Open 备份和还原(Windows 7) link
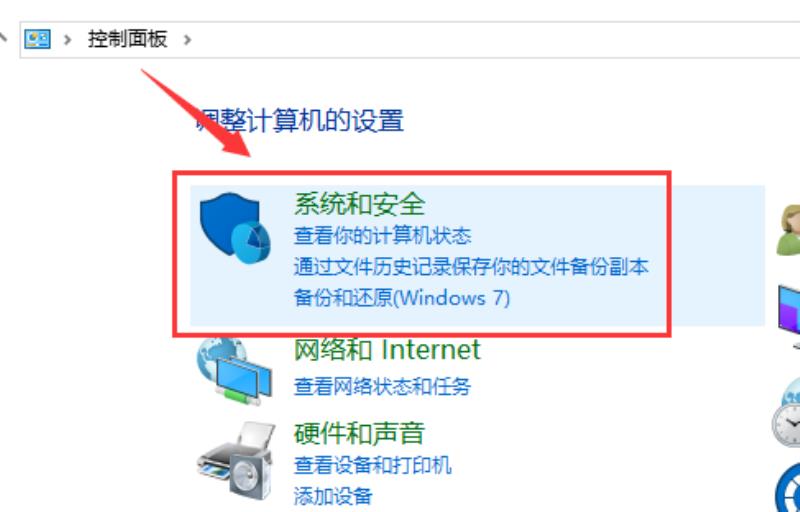This screenshot has width=800, height=512. [x=402, y=298]
